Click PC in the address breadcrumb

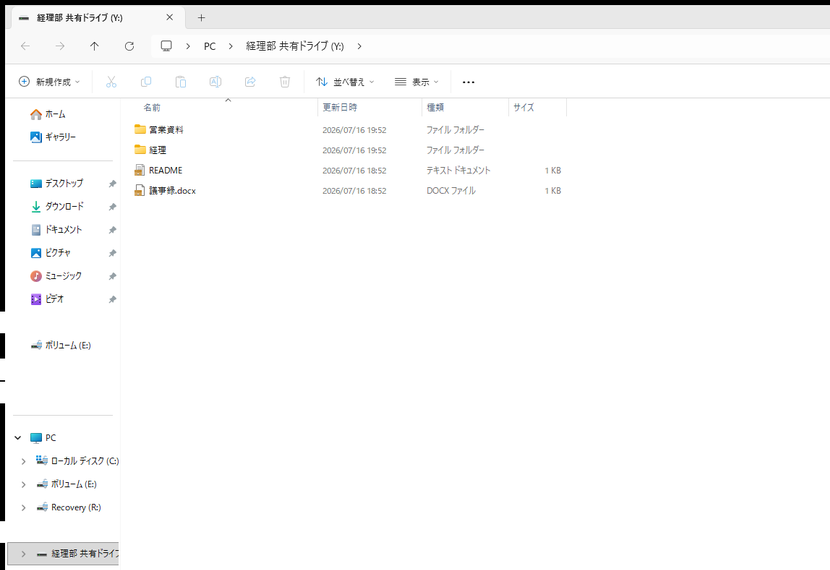(210, 46)
